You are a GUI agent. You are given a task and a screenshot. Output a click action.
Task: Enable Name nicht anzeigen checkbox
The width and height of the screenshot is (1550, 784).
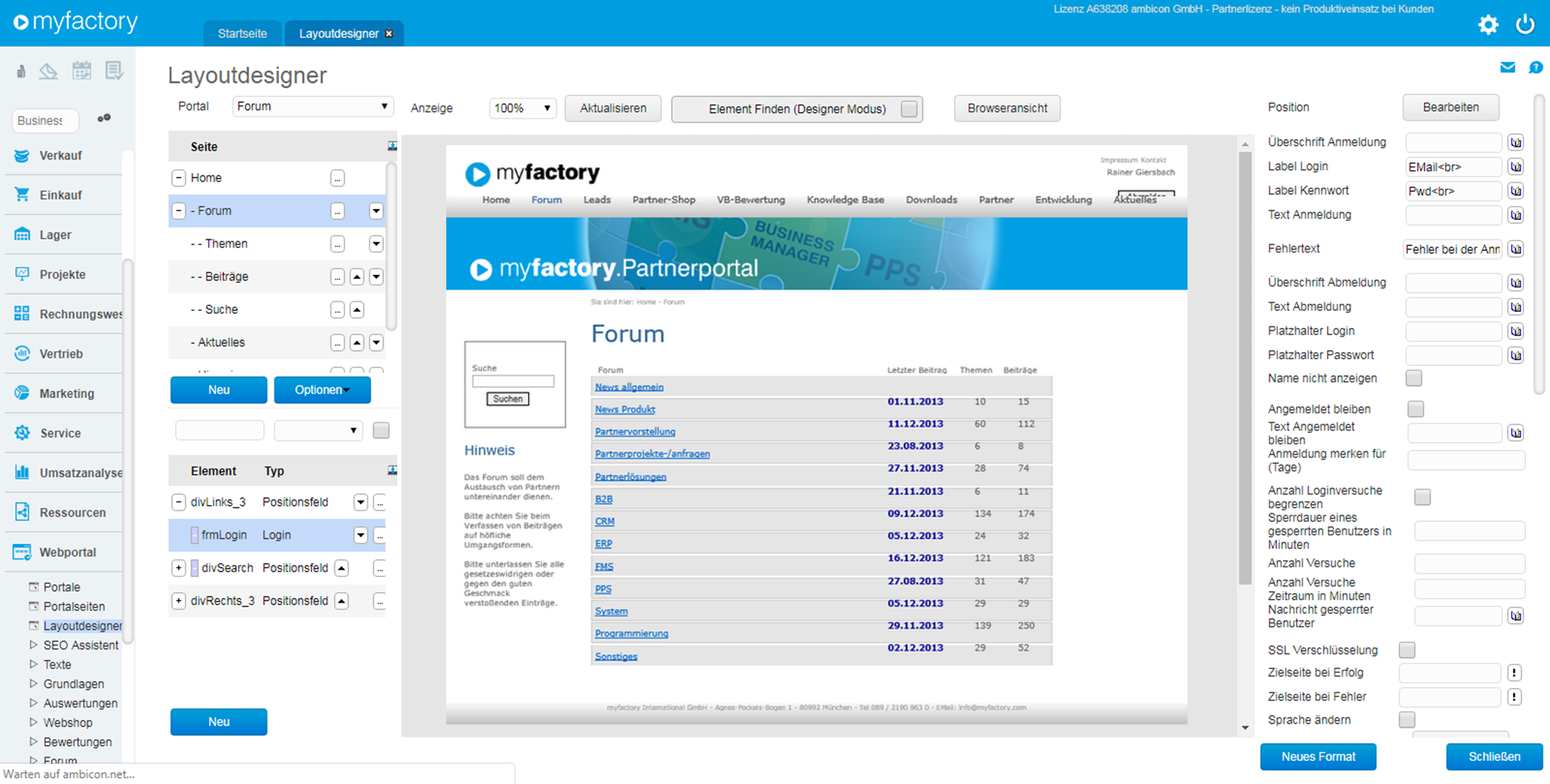(1414, 378)
